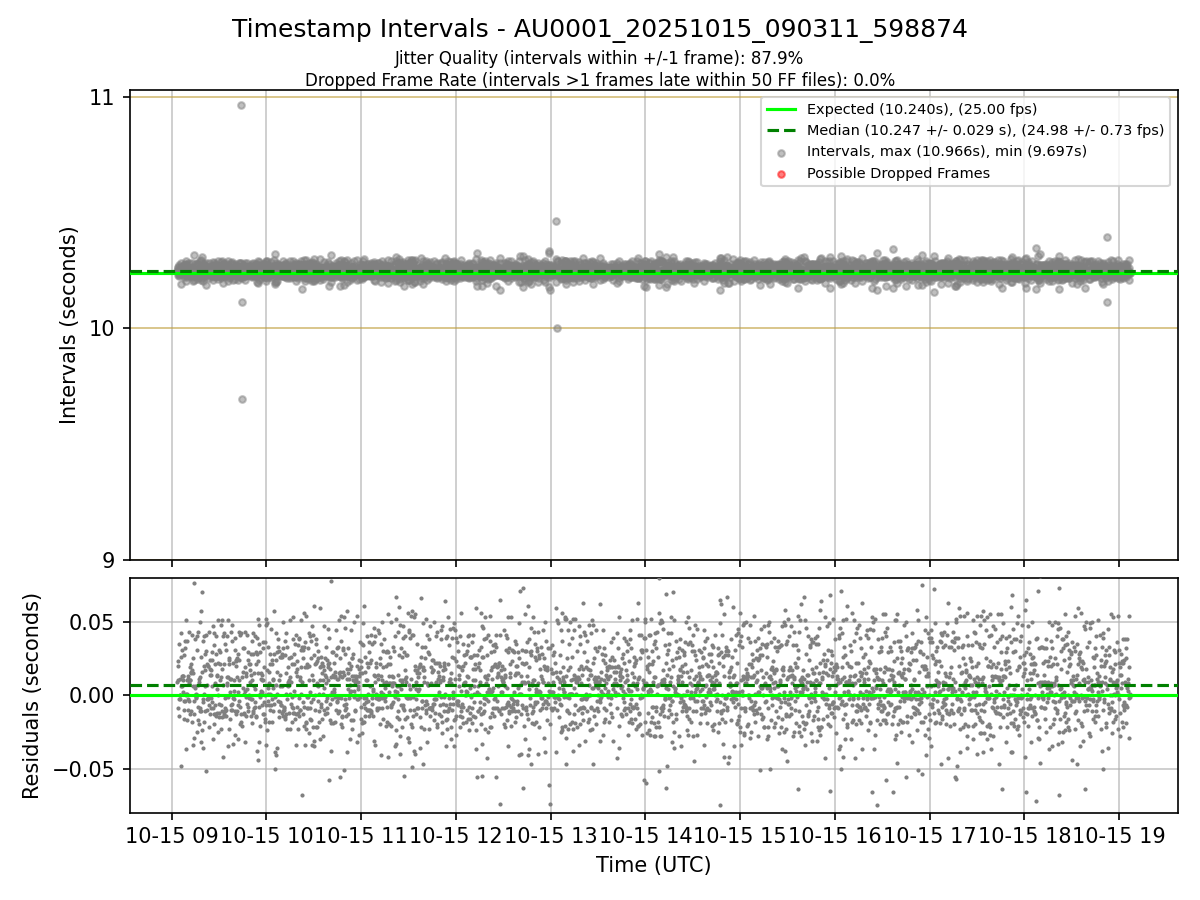This screenshot has width=1200, height=900.
Task: Click the y-axis tick label '10'
Action: (102, 328)
